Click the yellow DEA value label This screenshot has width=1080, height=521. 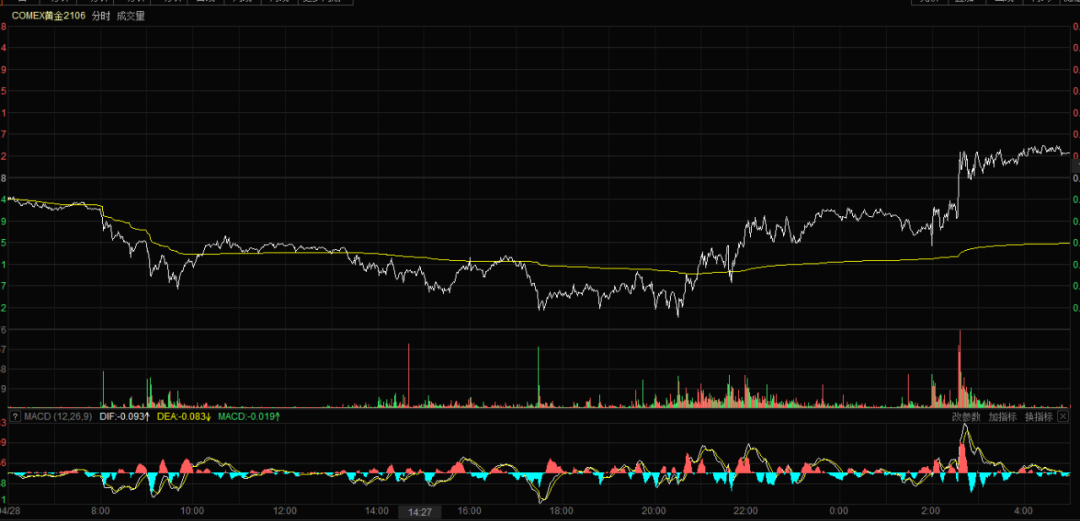[x=184, y=416]
